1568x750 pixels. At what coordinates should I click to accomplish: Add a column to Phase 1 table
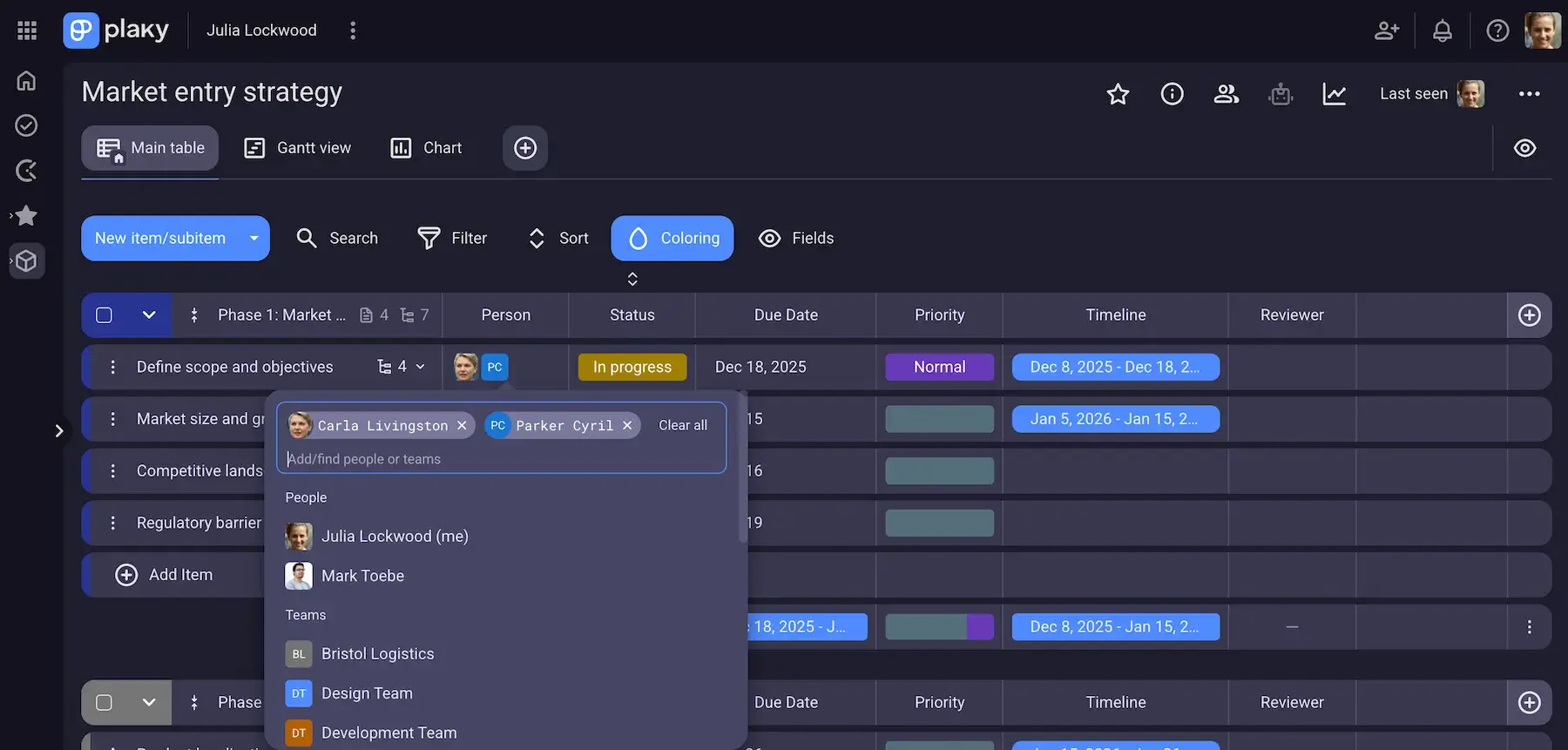pos(1530,315)
